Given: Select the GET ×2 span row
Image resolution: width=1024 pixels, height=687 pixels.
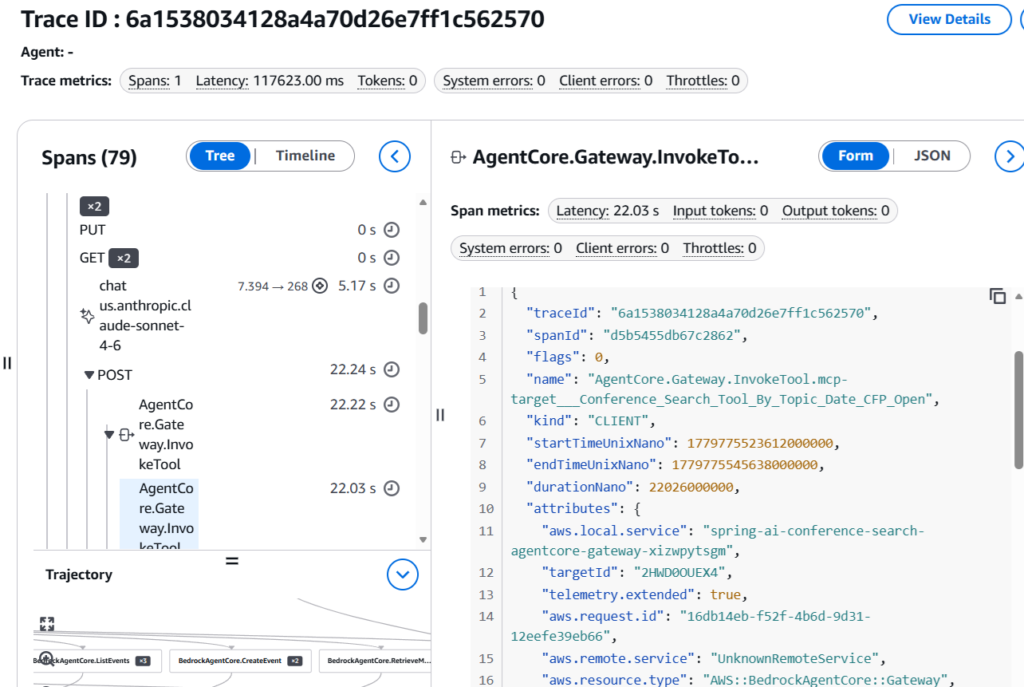Looking at the screenshot, I should pyautogui.click(x=239, y=258).
